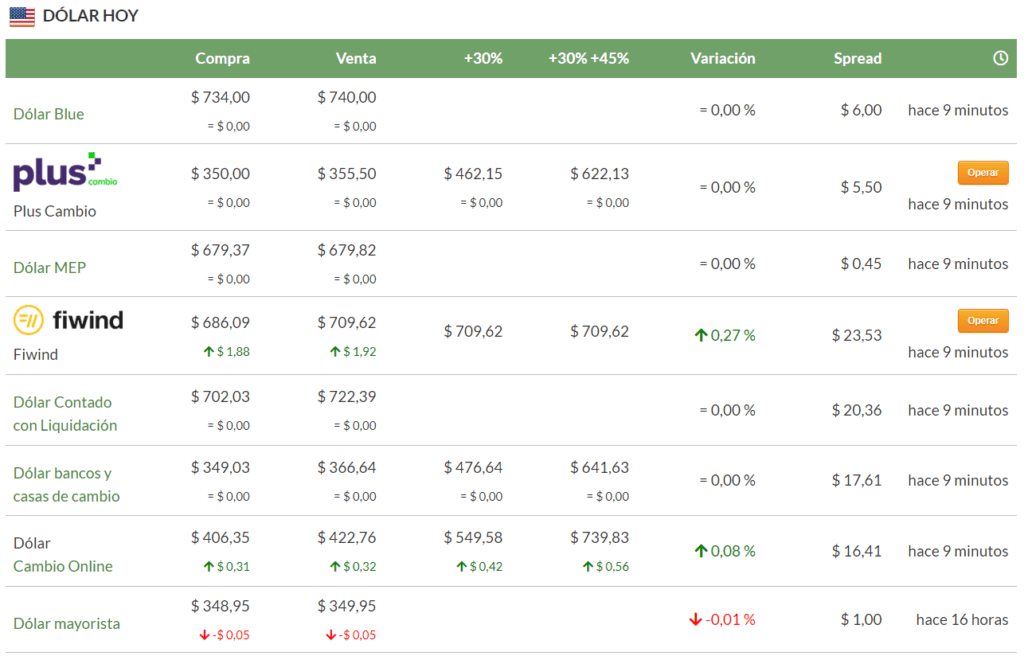
Task: Open Dólar bancos y casas de cambio
Action: pyautogui.click(x=66, y=484)
